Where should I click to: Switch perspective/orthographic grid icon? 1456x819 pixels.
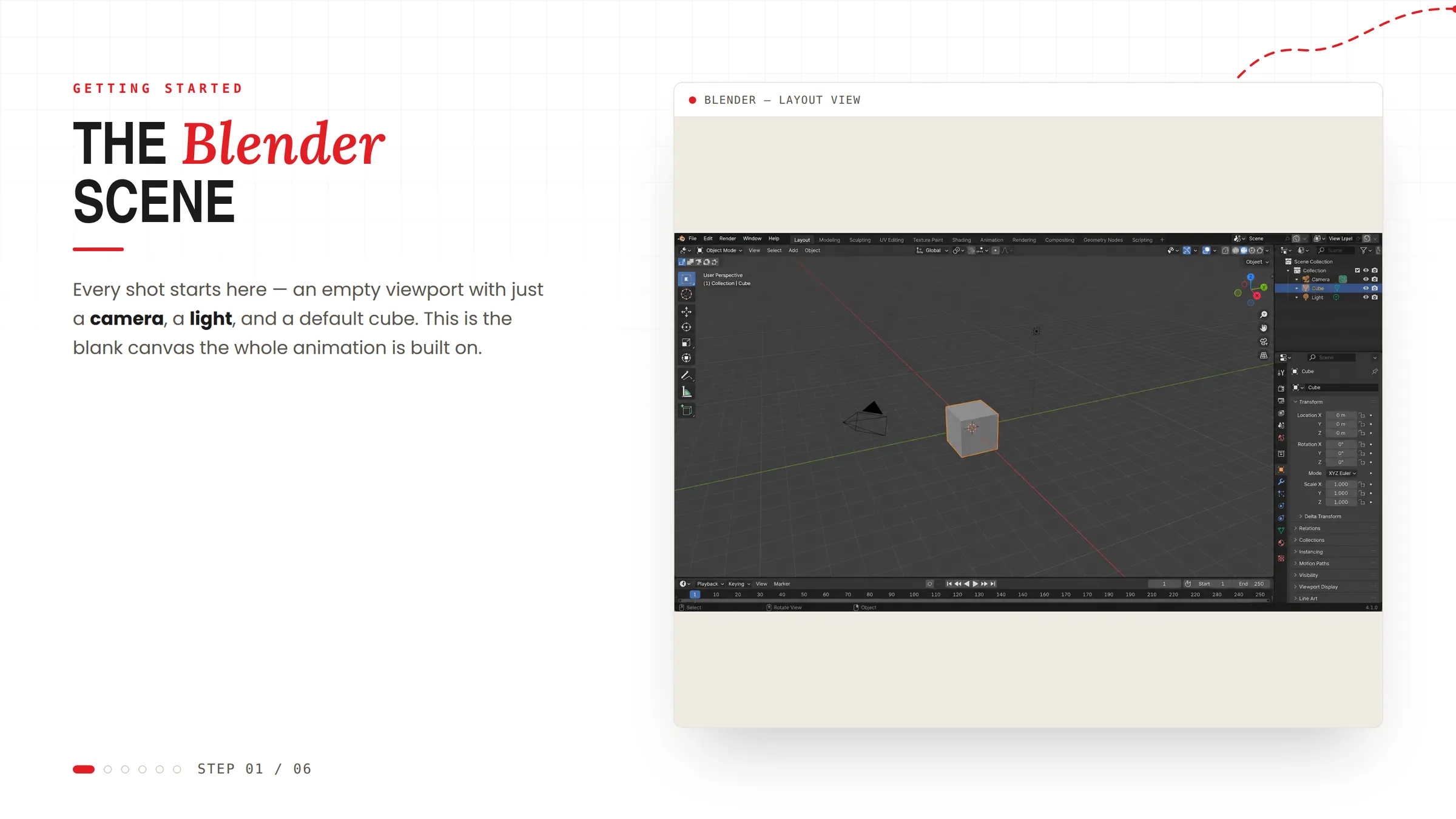click(1264, 356)
